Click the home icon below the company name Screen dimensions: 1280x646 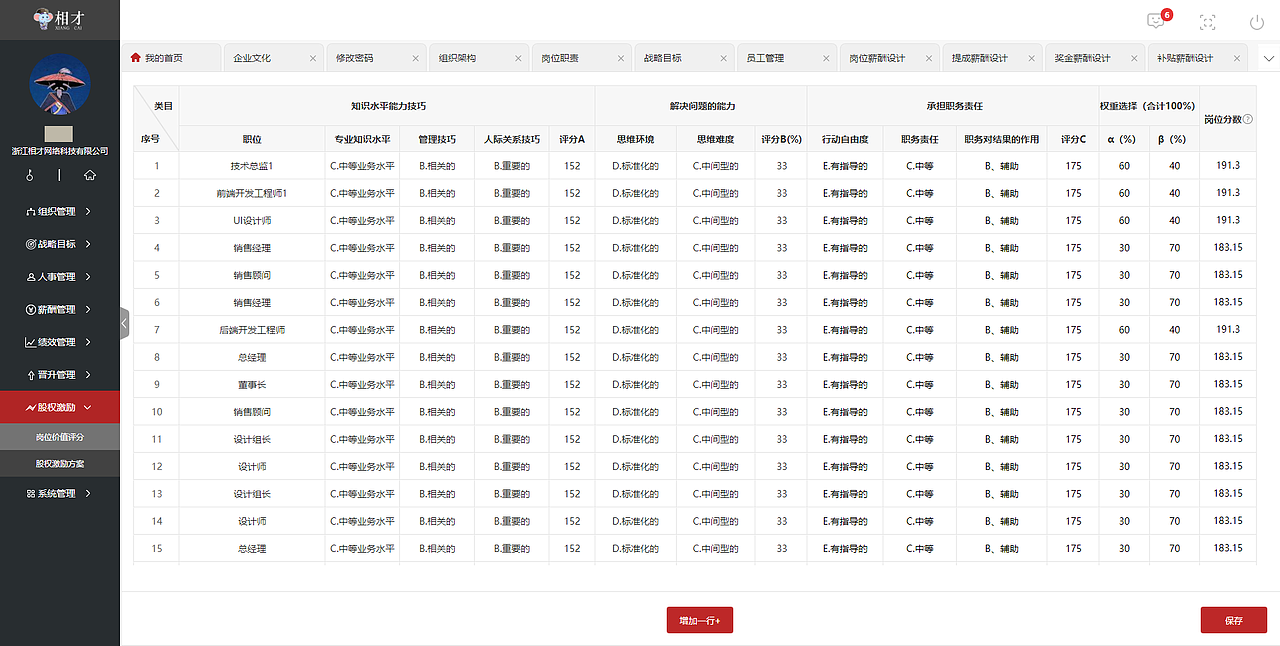click(x=90, y=175)
